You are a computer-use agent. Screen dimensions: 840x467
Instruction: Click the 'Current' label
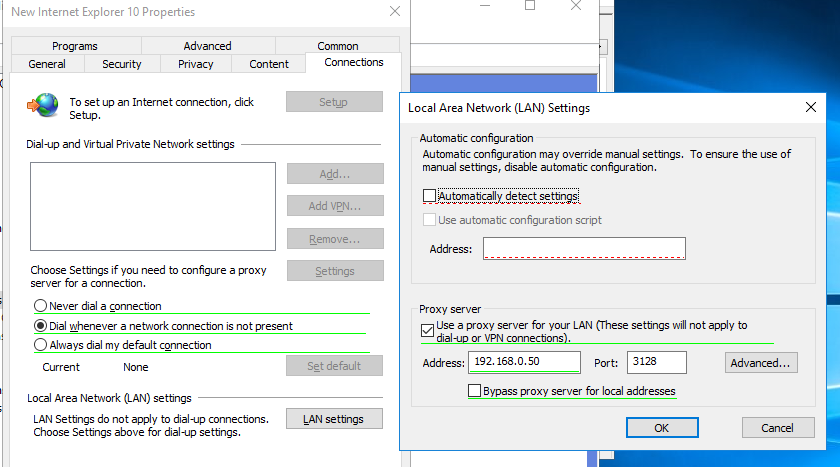[x=61, y=367]
